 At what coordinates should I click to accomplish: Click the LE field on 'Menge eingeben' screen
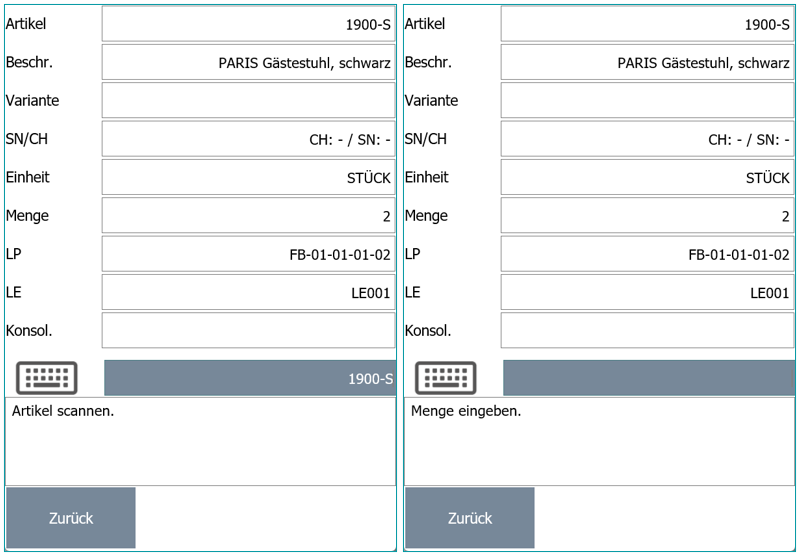click(647, 292)
